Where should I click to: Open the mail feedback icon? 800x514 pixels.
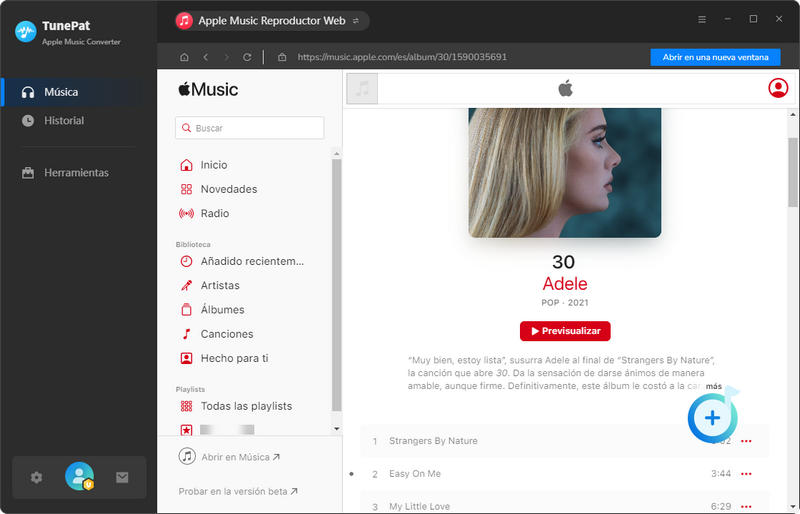[x=122, y=477]
